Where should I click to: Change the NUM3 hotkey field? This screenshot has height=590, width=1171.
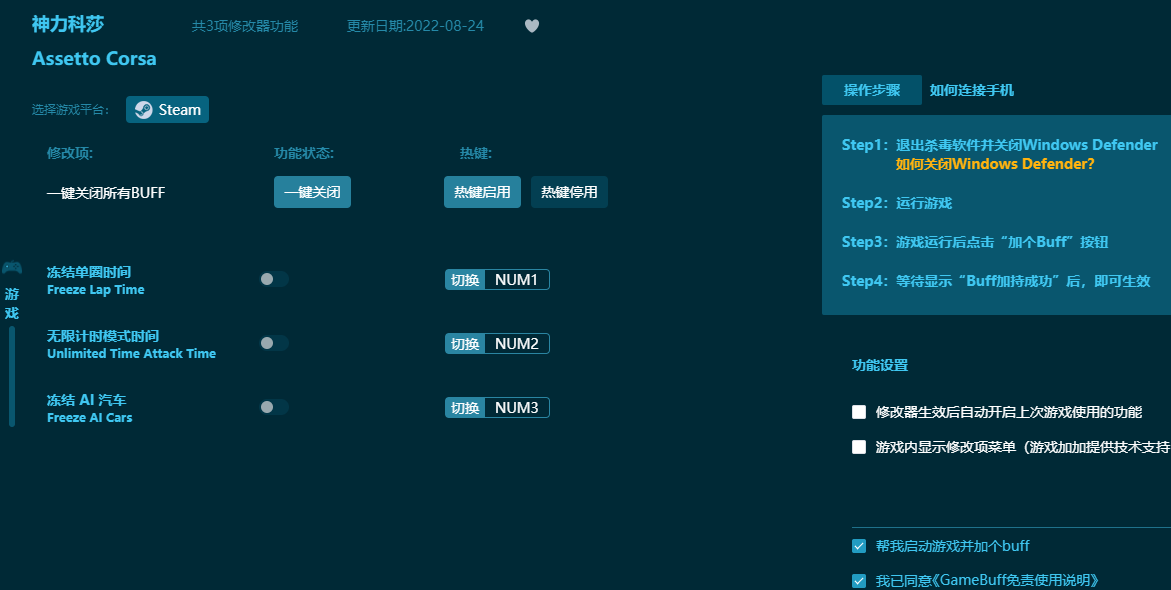click(517, 408)
